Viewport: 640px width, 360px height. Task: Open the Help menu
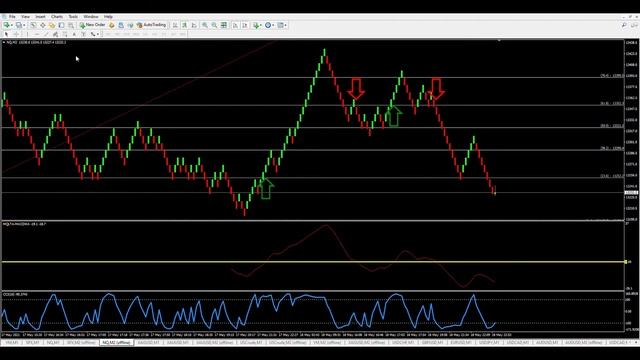[108, 17]
